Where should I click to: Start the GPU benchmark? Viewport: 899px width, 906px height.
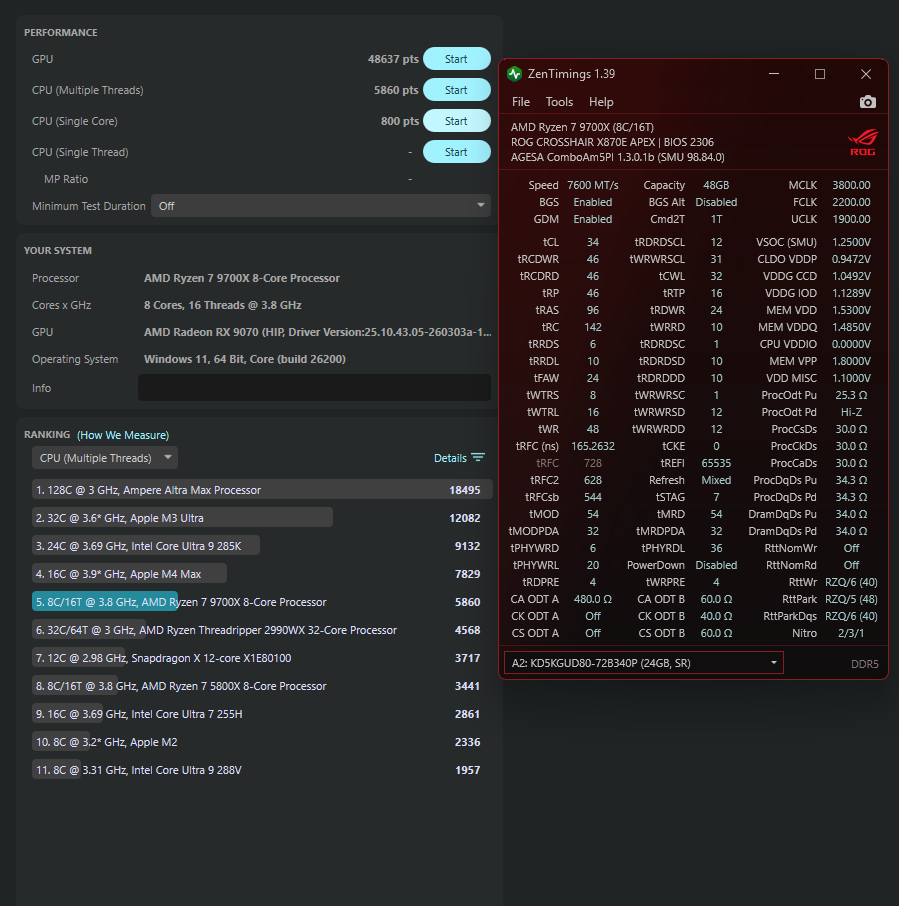pos(456,59)
